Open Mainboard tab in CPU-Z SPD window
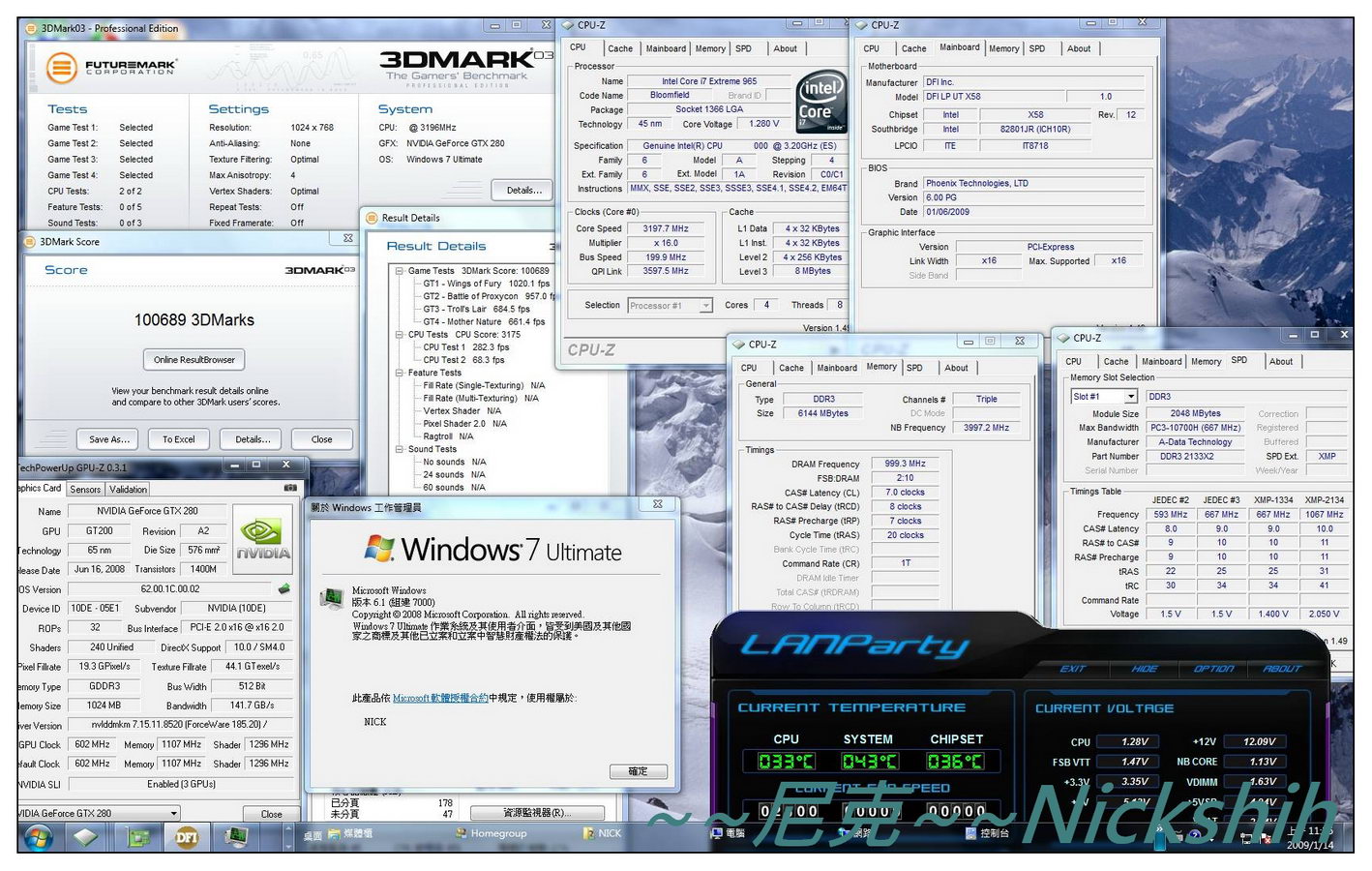The height and width of the screenshot is (871, 1372). (1161, 362)
